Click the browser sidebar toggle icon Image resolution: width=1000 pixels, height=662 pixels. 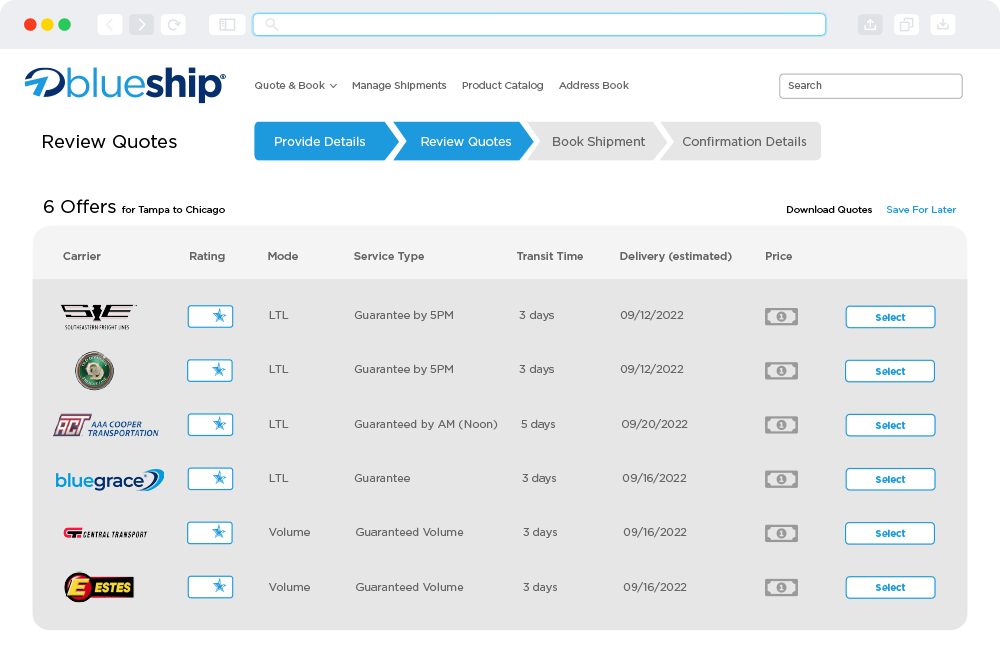click(227, 24)
